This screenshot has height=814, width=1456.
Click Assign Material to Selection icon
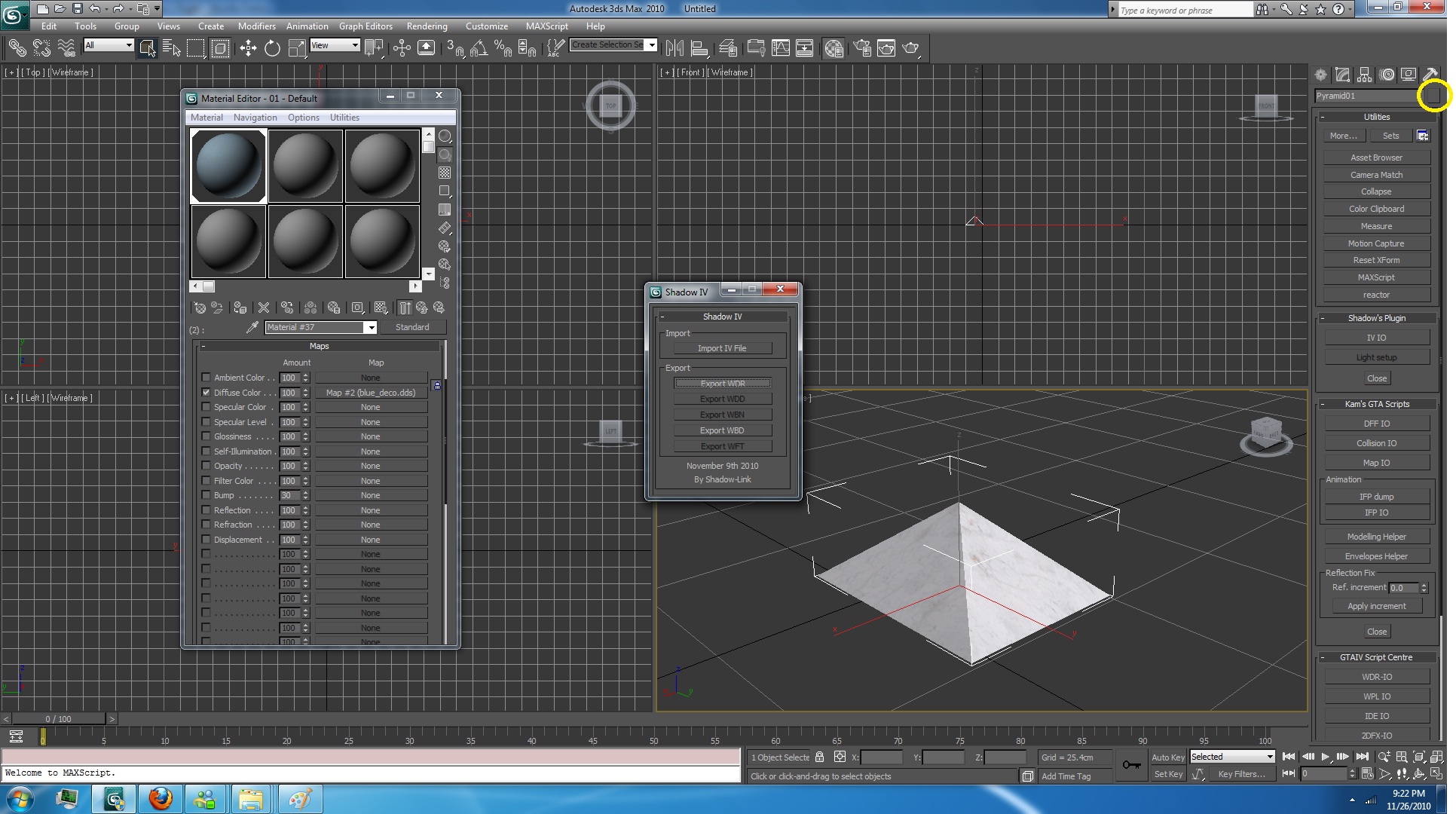[x=240, y=308]
